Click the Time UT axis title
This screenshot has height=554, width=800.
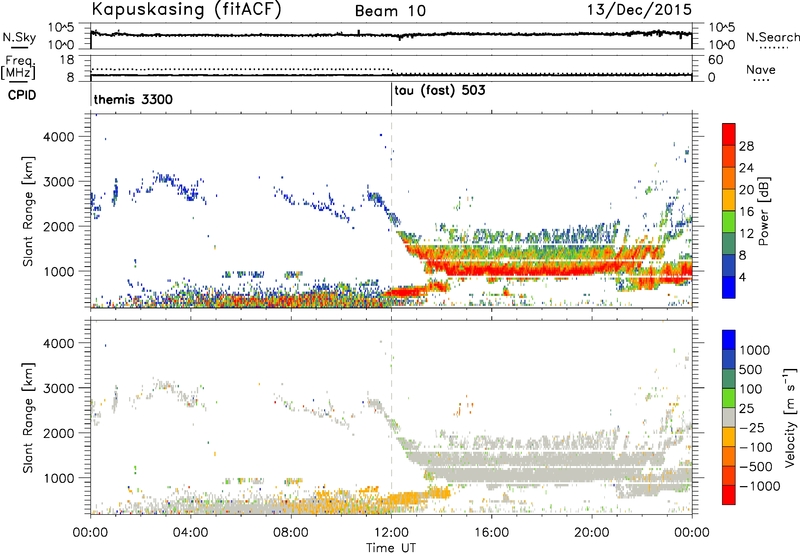click(391, 548)
